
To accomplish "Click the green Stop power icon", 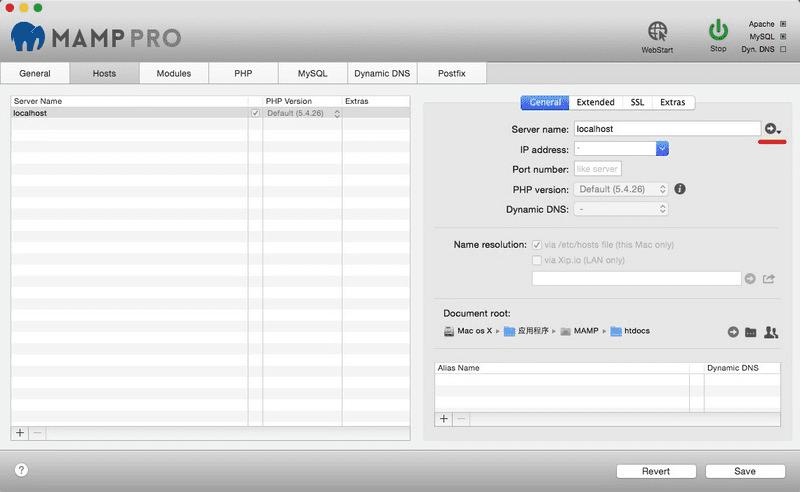I will [718, 30].
